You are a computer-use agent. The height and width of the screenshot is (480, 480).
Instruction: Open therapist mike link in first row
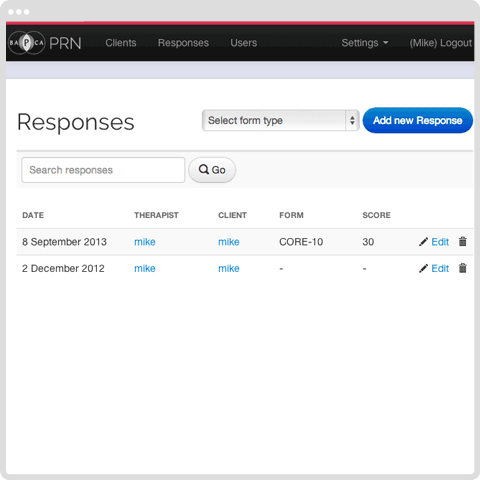145,242
